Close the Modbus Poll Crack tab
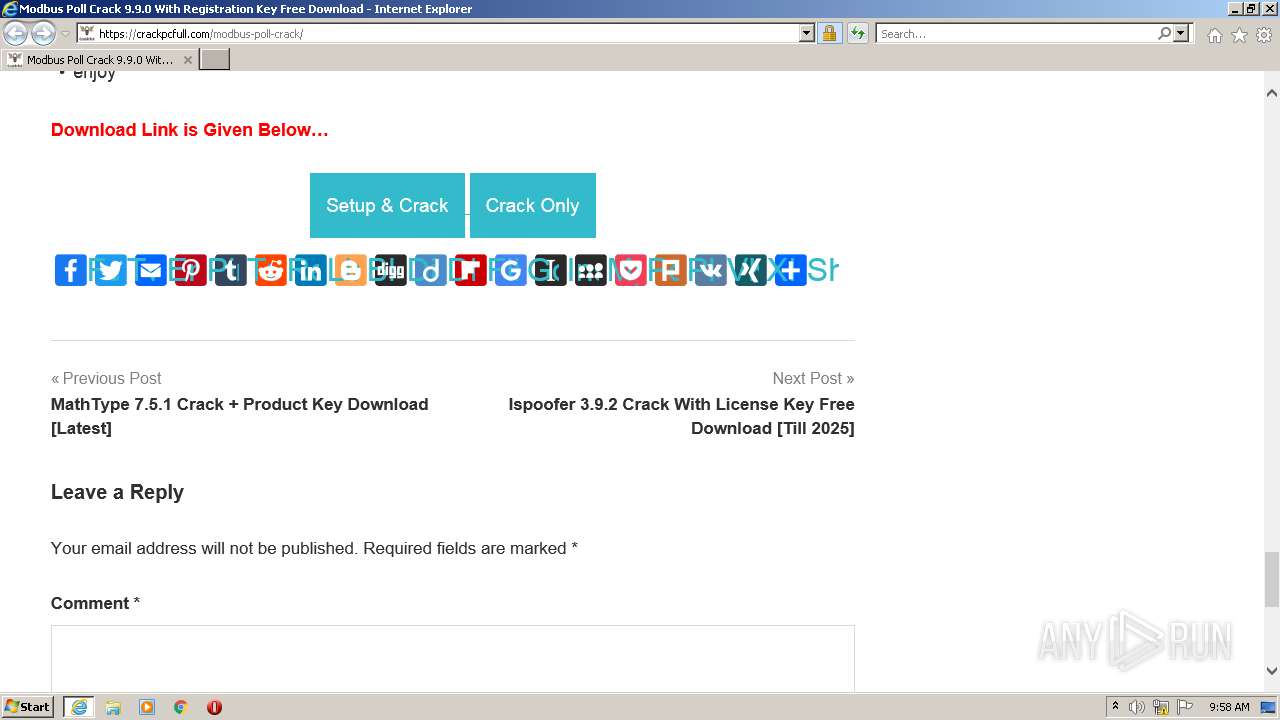Viewport: 1280px width, 720px height. pos(187,60)
